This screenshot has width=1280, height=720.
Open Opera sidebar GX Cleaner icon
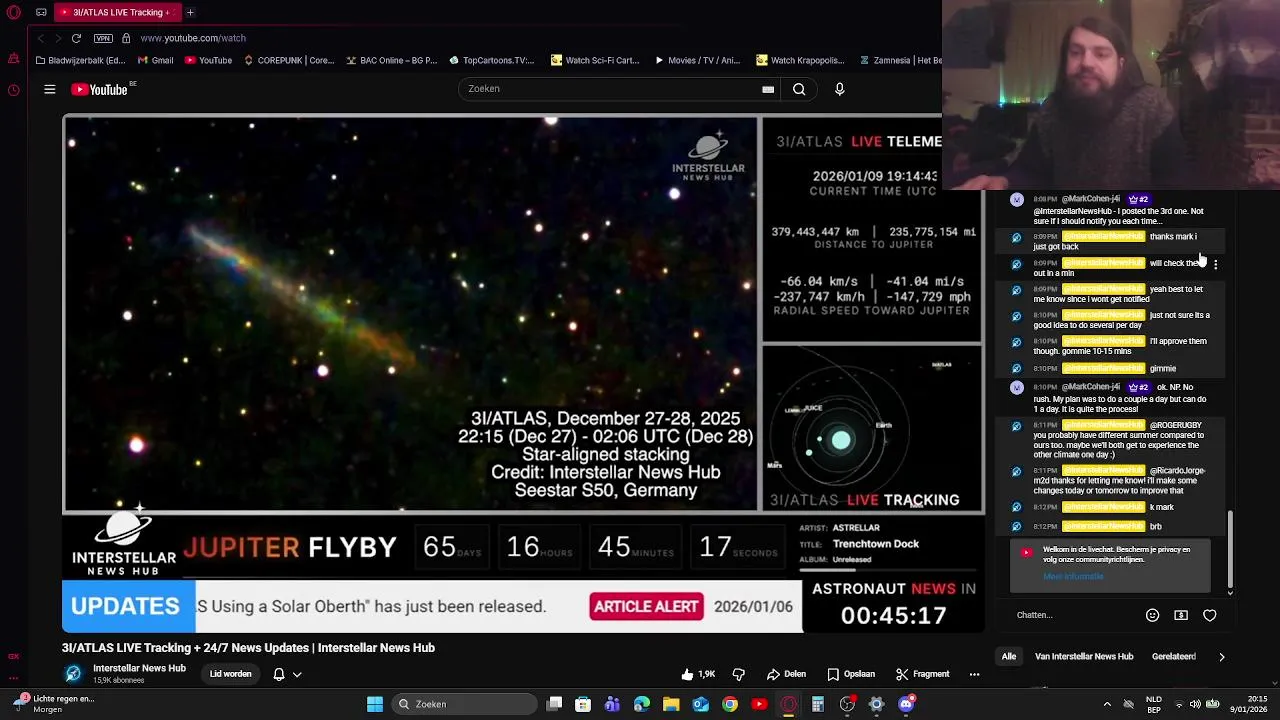tap(13, 59)
